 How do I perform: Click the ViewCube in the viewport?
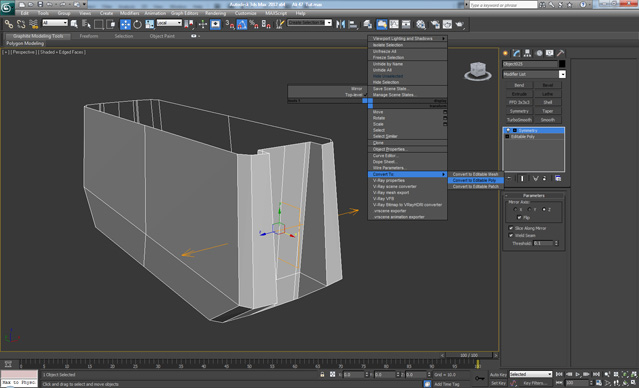(478, 71)
